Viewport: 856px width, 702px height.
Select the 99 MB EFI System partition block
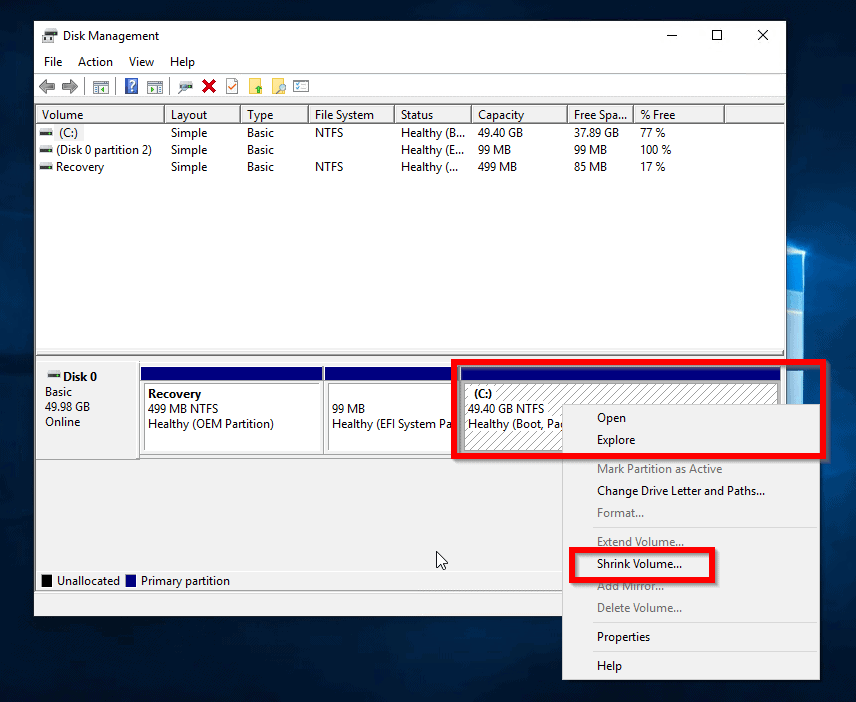click(390, 415)
